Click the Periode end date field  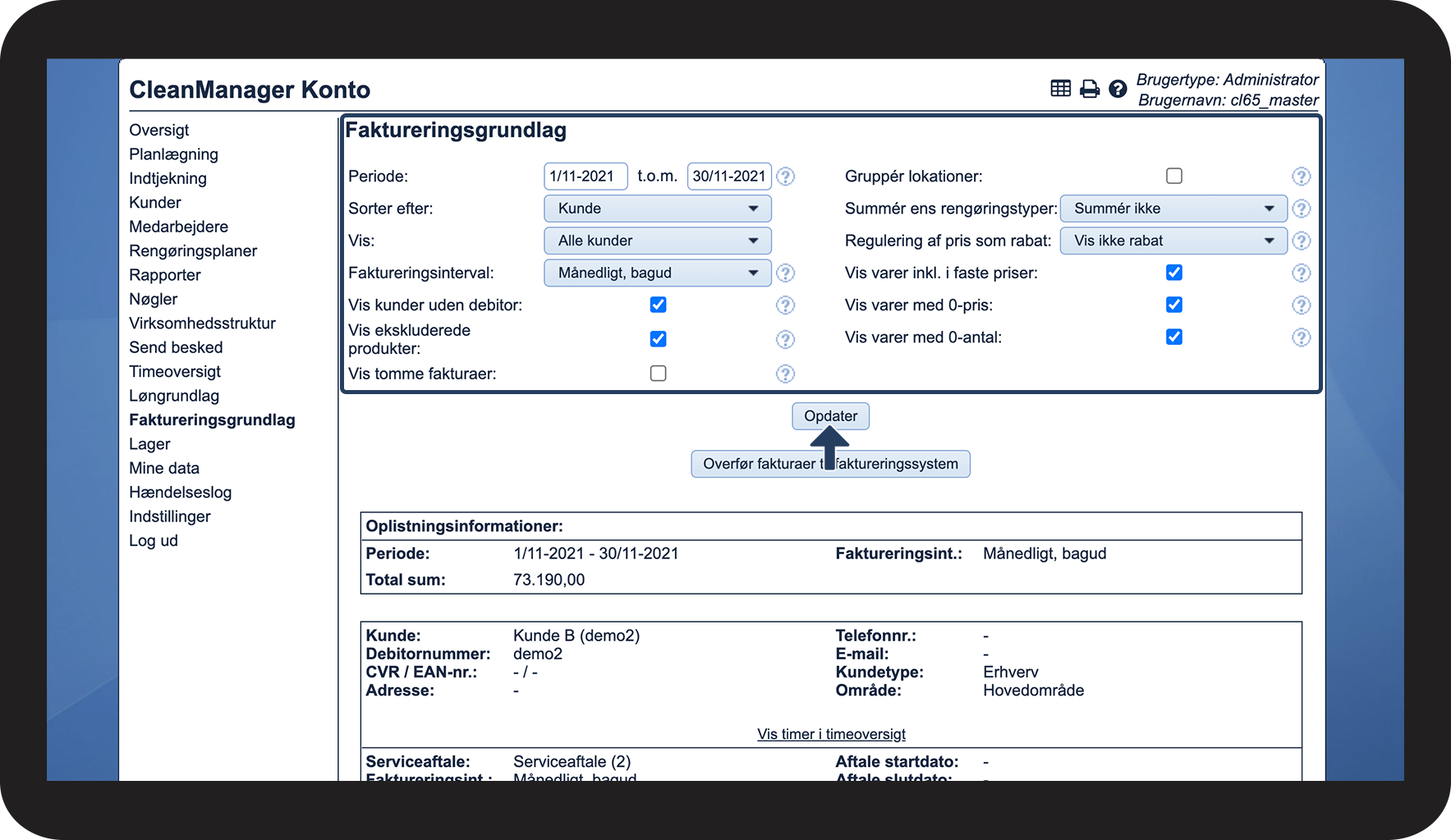(728, 177)
